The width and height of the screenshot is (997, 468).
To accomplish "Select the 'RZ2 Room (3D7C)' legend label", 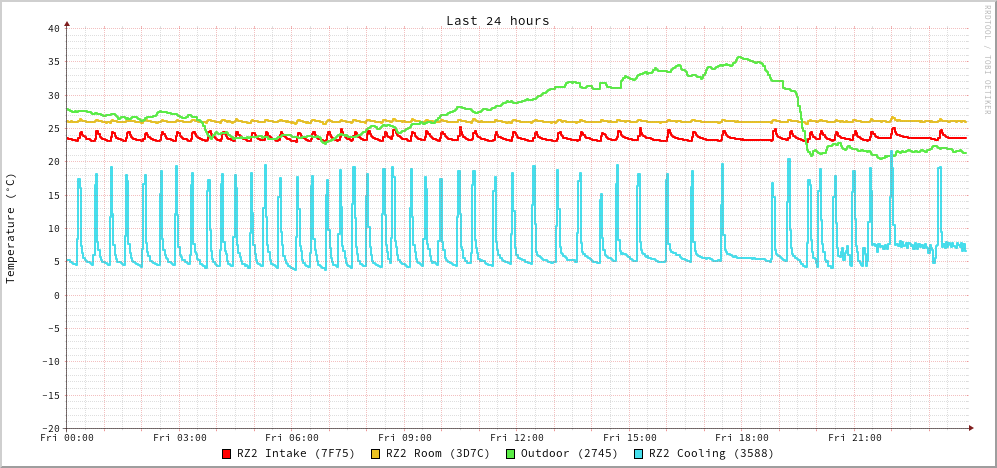I will (x=438, y=454).
